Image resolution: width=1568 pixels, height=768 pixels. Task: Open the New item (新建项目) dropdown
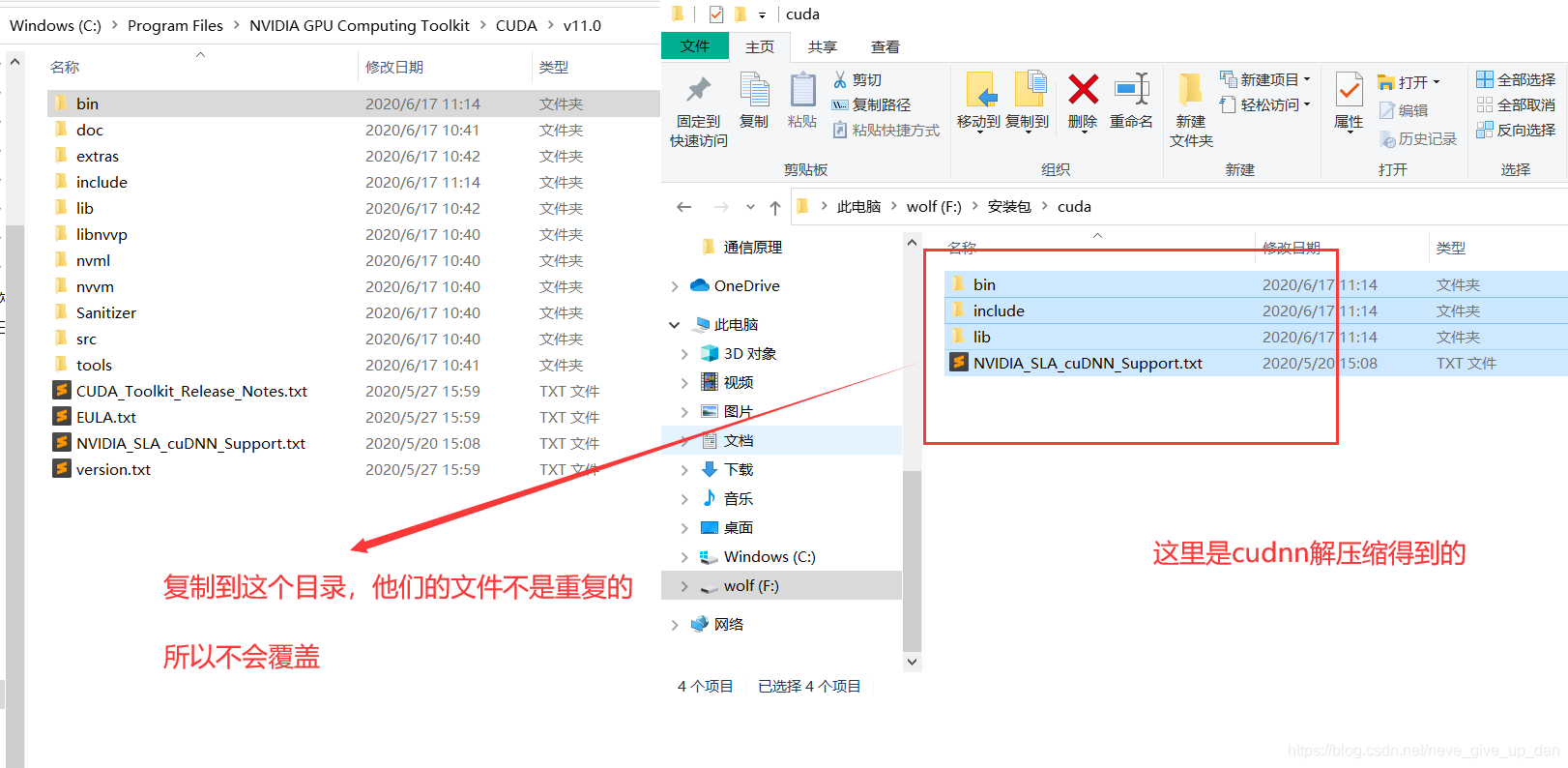tap(1307, 79)
